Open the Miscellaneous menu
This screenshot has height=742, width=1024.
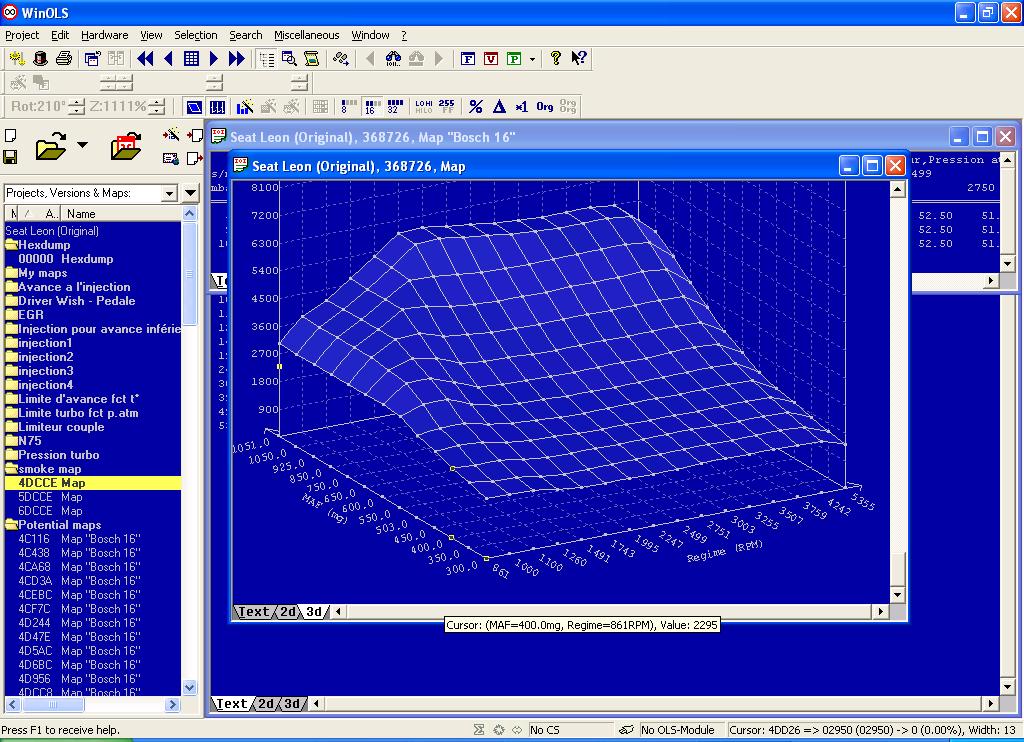[x=306, y=35]
